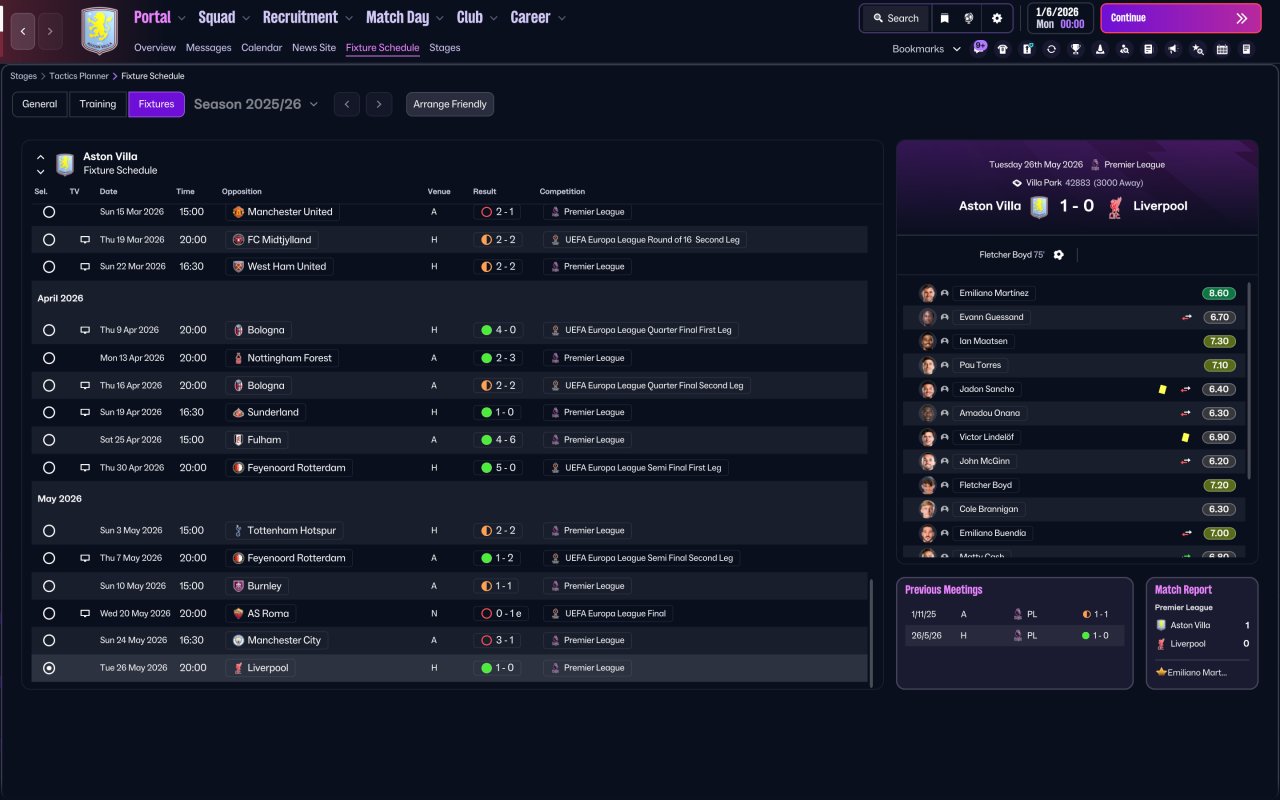This screenshot has width=1280, height=800.
Task: Open the Stages sub-menu tab
Action: (445, 47)
